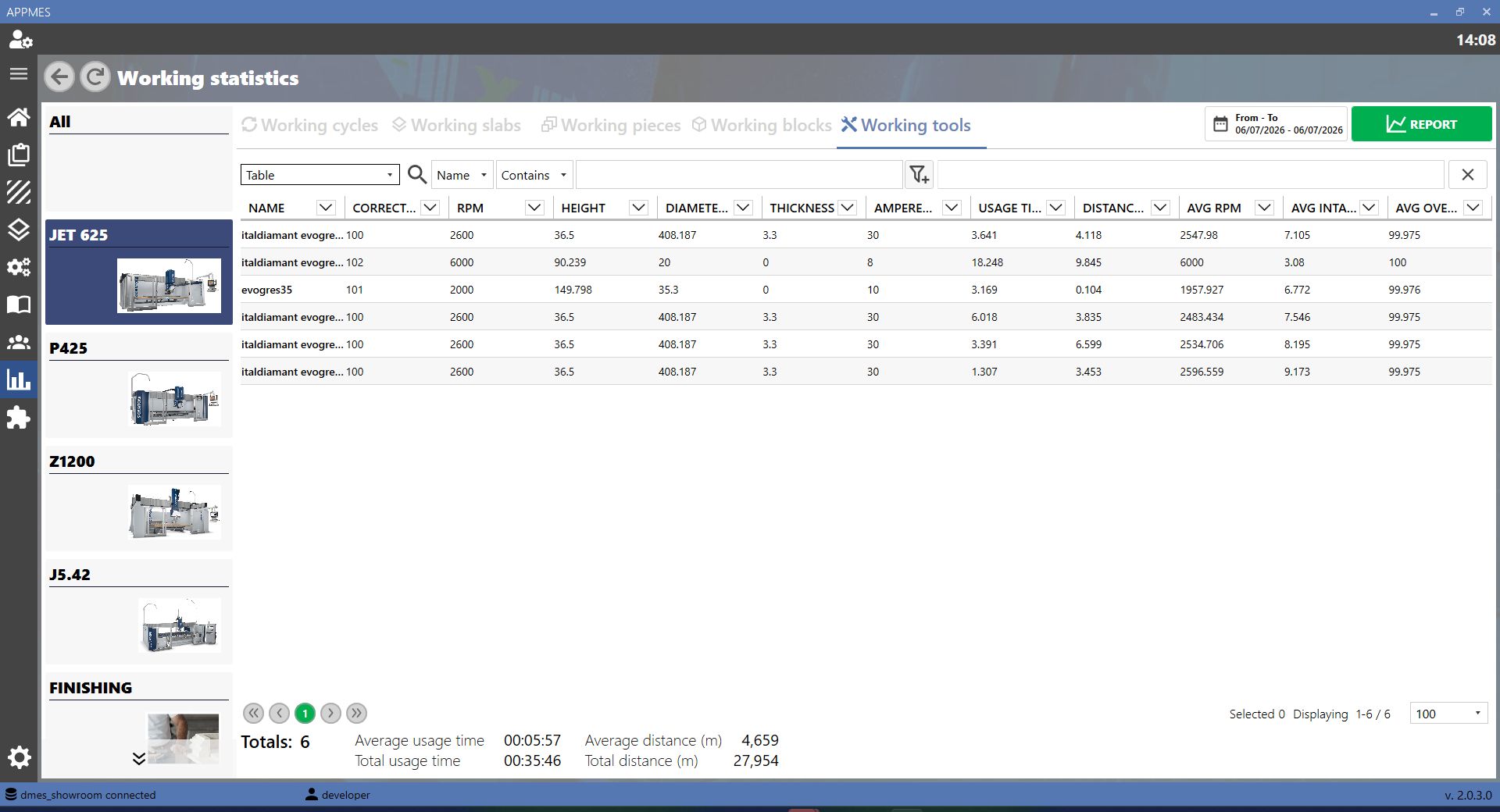Open the gear settings icon at bottom-left
This screenshot has height=812, width=1500.
click(19, 757)
